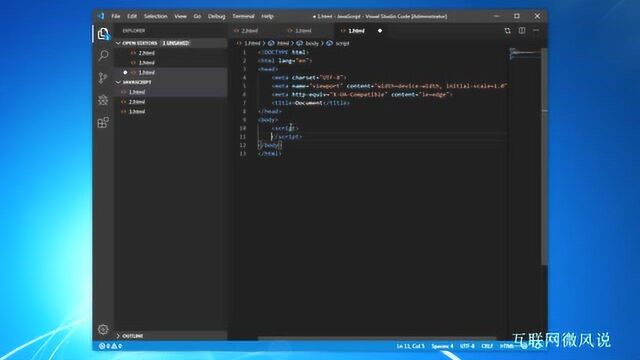640x360 pixels.
Task: Click the unsaved dot on active tab
Action: (x=380, y=31)
